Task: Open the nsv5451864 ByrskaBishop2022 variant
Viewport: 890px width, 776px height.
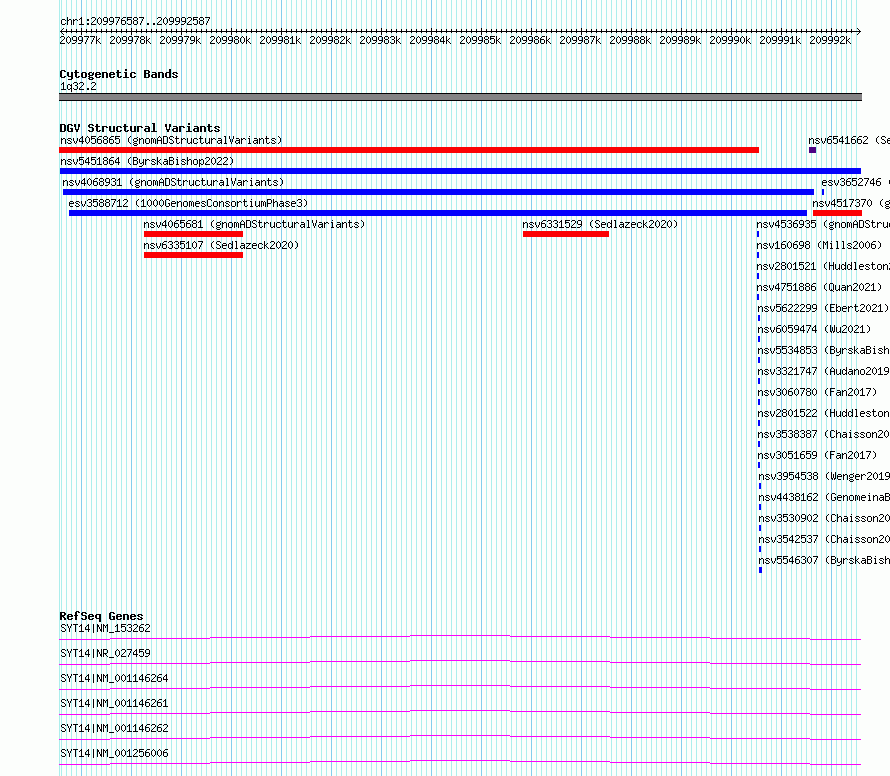Action: pyautogui.click(x=147, y=161)
